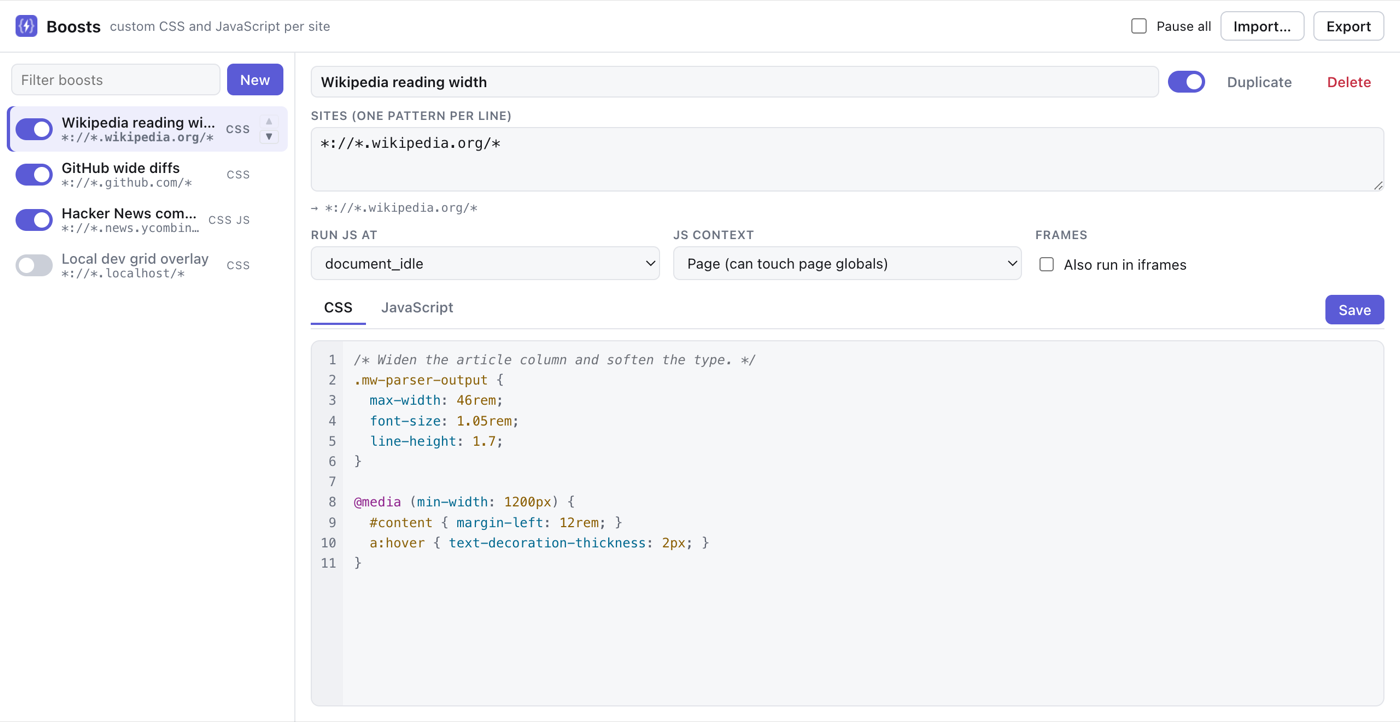Toggle the enabled switch beside Duplicate
1400x722 pixels.
pyautogui.click(x=1186, y=82)
